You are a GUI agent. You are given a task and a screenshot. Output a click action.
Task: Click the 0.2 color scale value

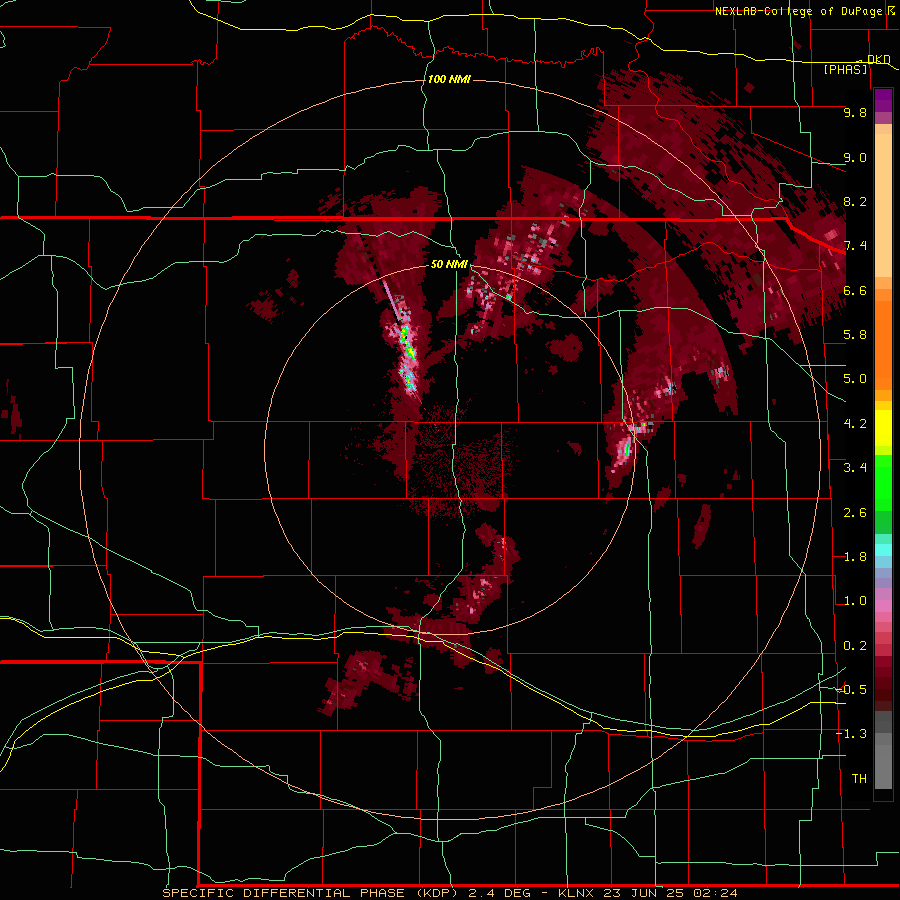click(855, 646)
